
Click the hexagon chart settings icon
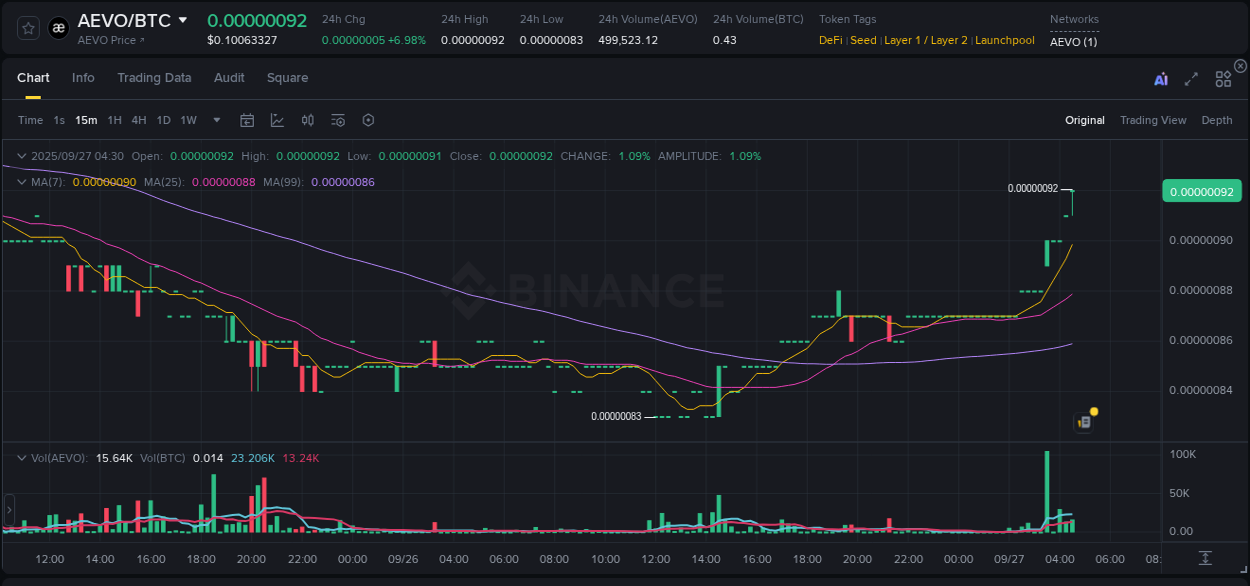pos(368,120)
